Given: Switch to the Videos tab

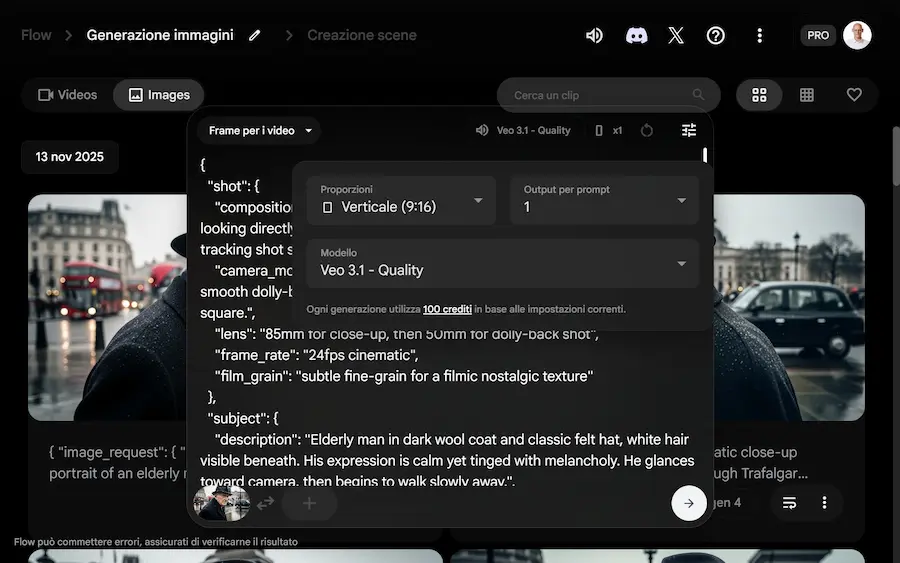Looking at the screenshot, I should pos(68,95).
